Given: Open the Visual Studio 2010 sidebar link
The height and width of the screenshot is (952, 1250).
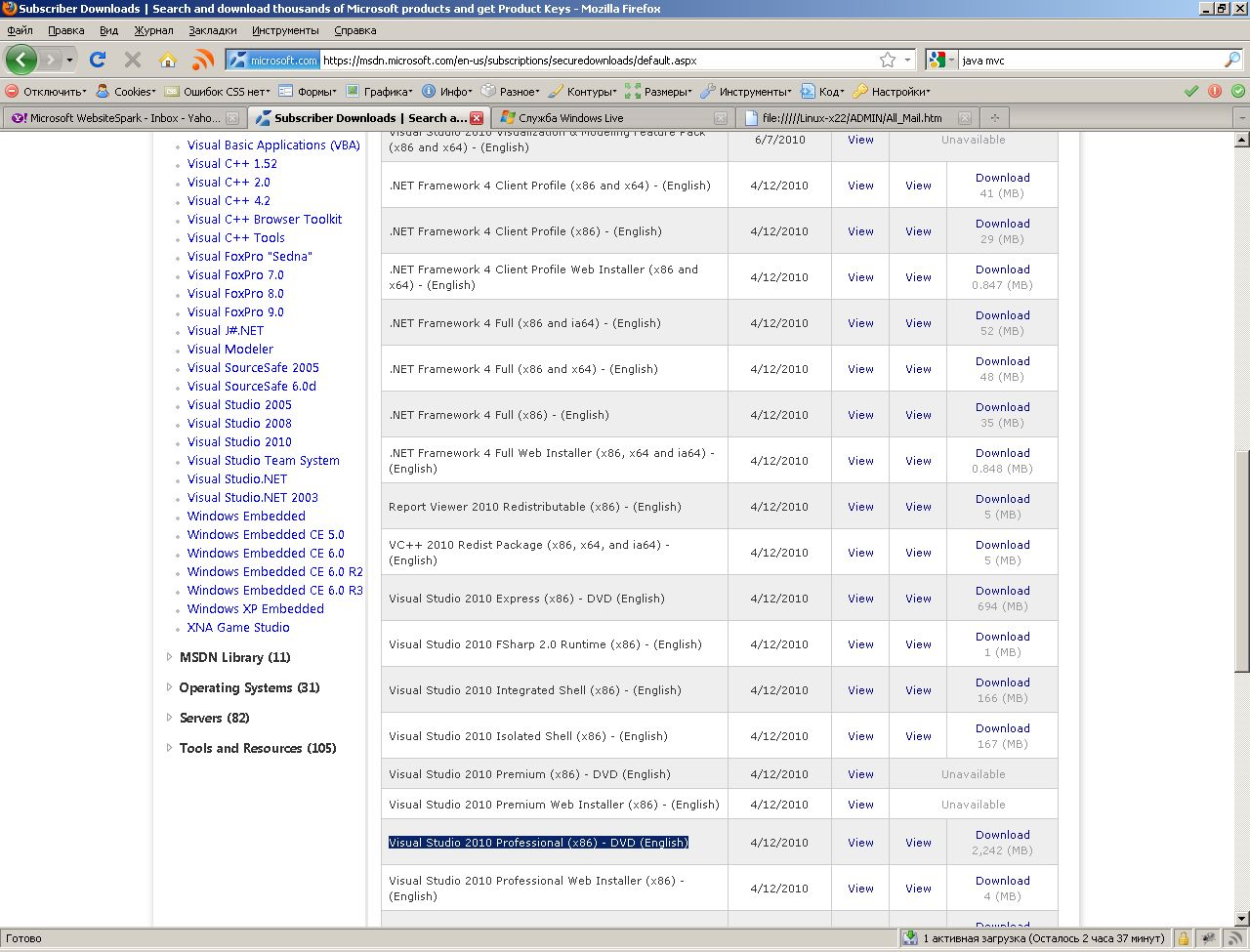Looking at the screenshot, I should click(x=239, y=442).
